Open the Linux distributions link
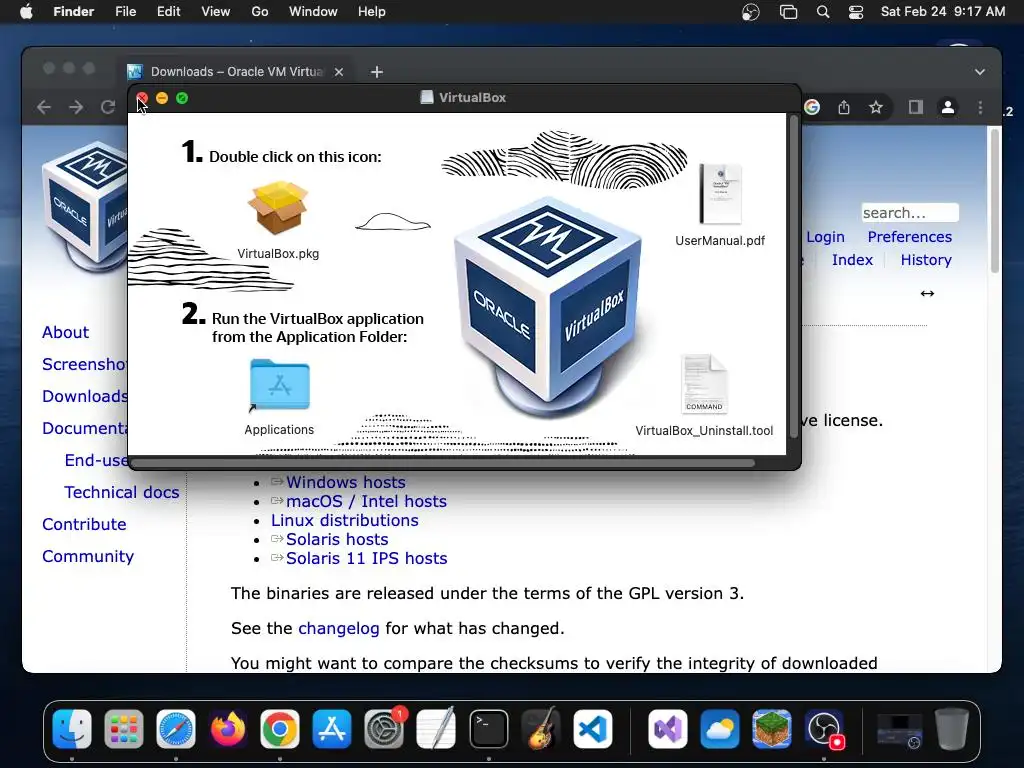 pos(345,520)
